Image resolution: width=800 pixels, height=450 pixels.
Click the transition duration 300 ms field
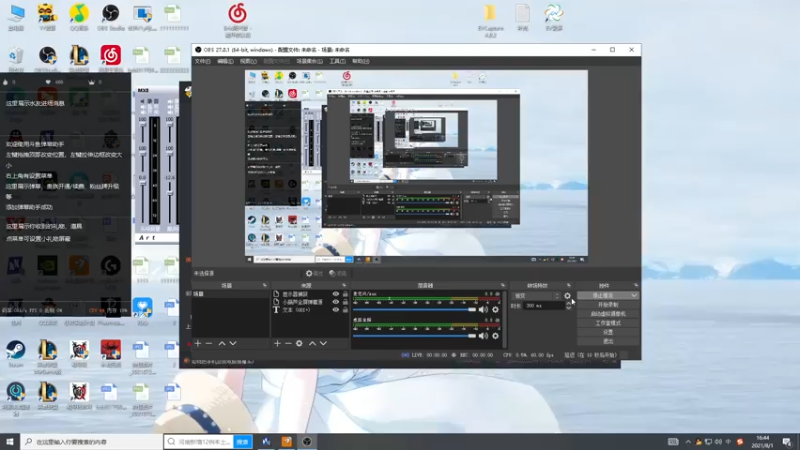click(544, 306)
